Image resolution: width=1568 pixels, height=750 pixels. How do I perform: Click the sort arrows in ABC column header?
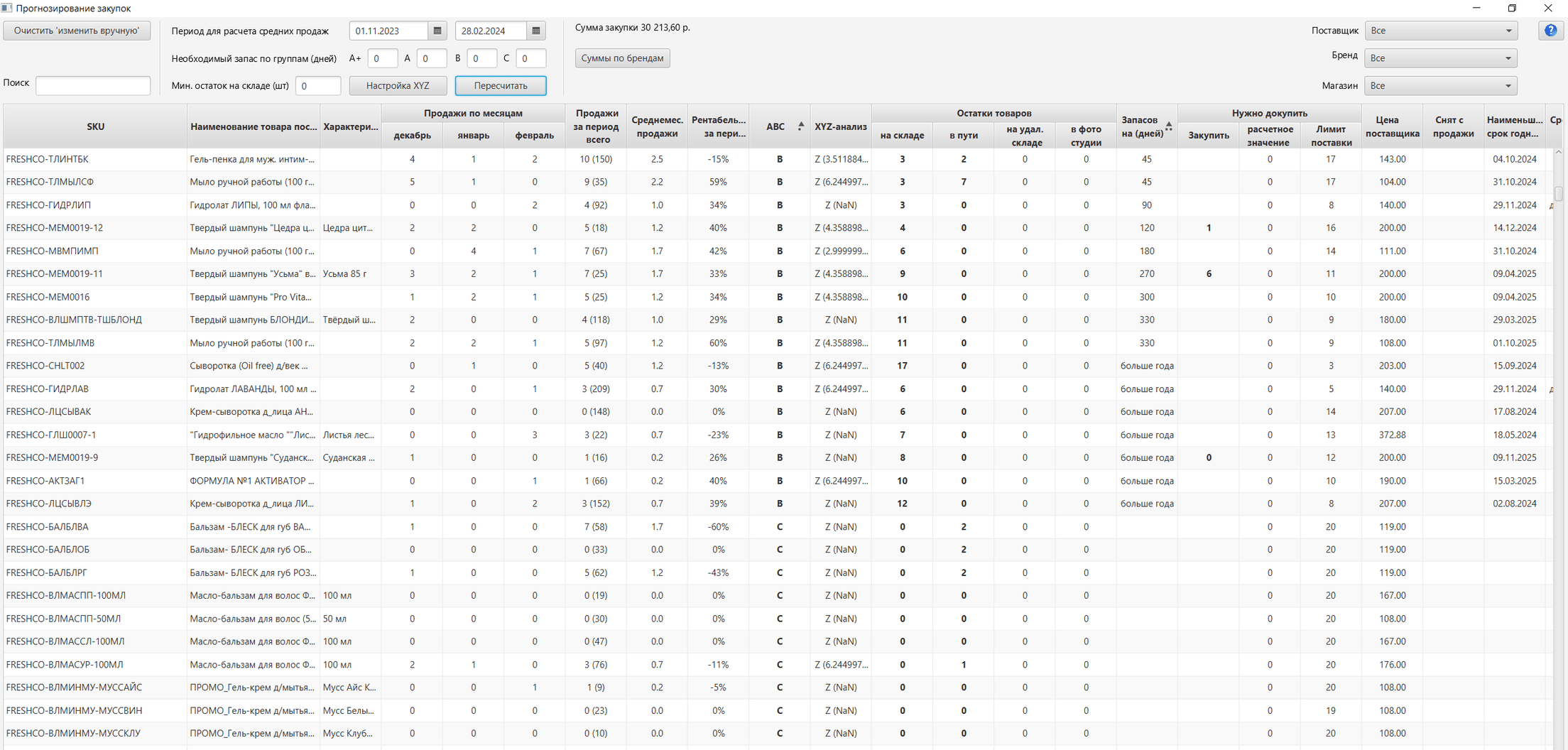[x=801, y=126]
